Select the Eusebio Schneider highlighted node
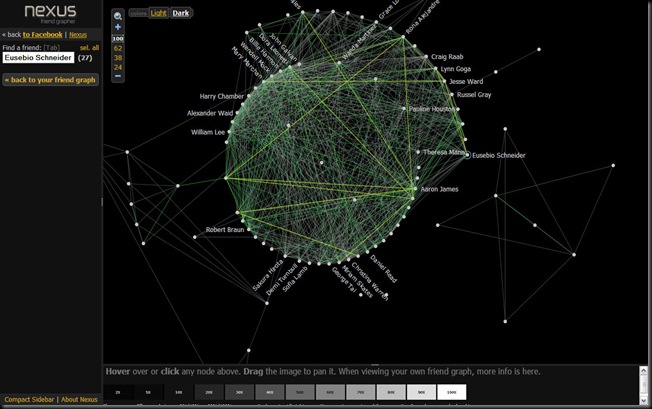Viewport: 652px width, 409px height. 467,155
